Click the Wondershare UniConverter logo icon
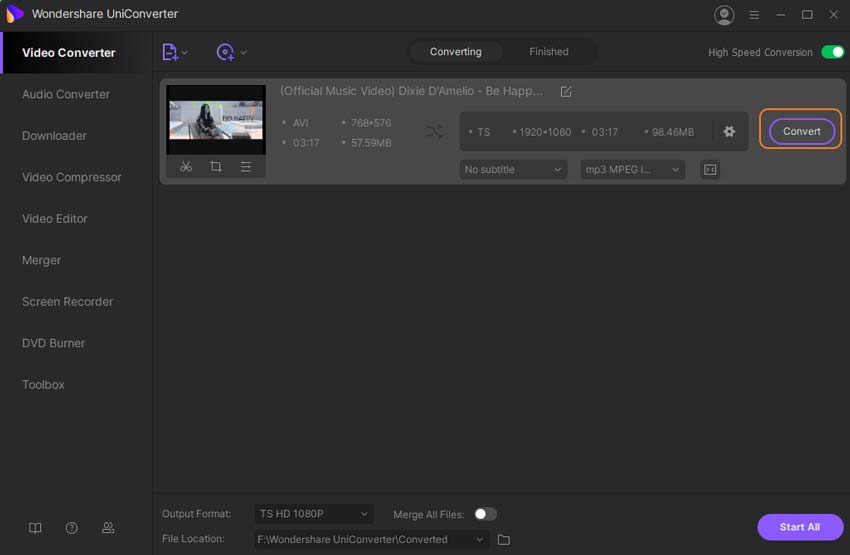This screenshot has height=555, width=850. point(14,14)
